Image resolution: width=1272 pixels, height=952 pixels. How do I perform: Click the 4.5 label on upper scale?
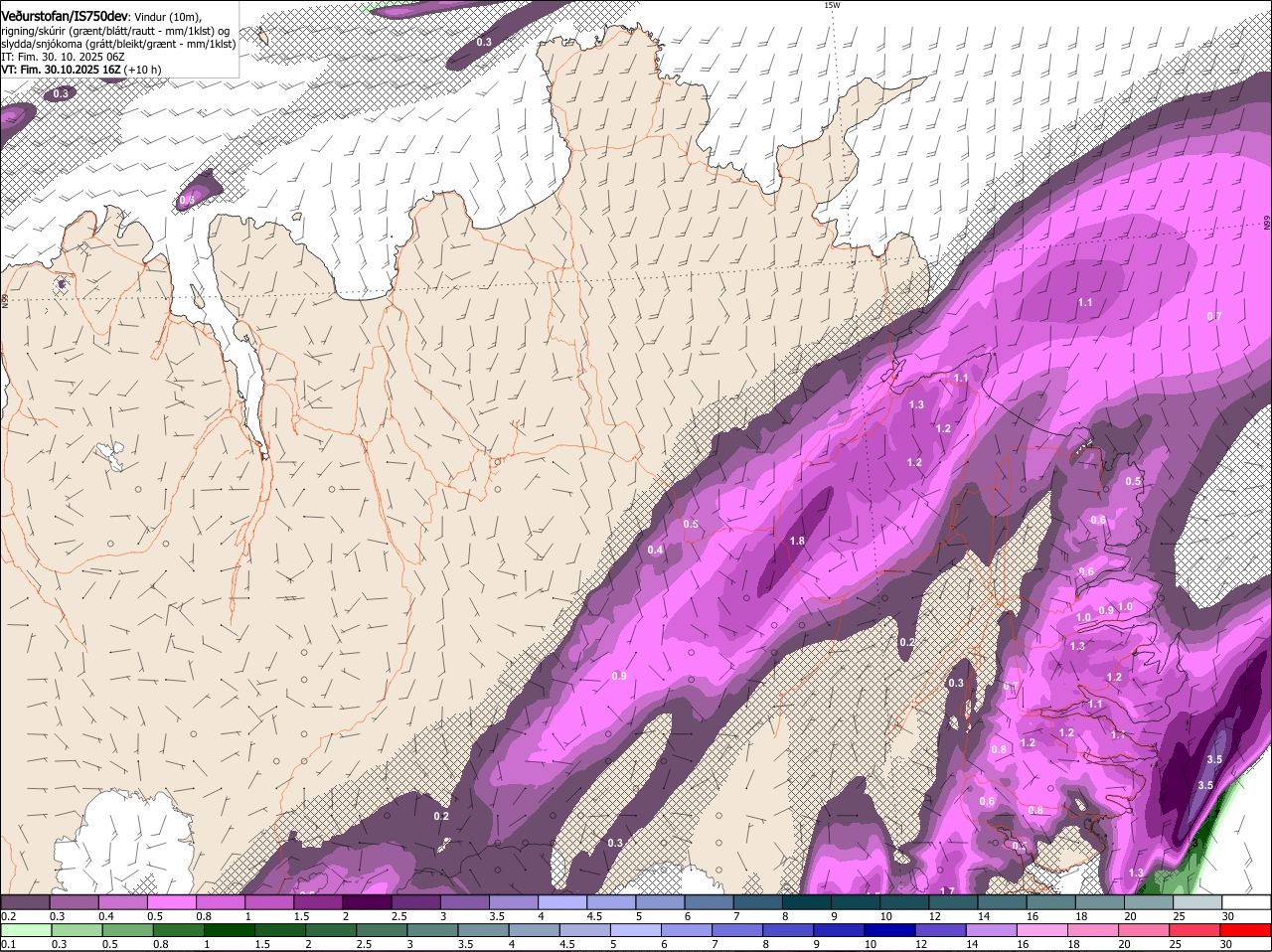[593, 916]
